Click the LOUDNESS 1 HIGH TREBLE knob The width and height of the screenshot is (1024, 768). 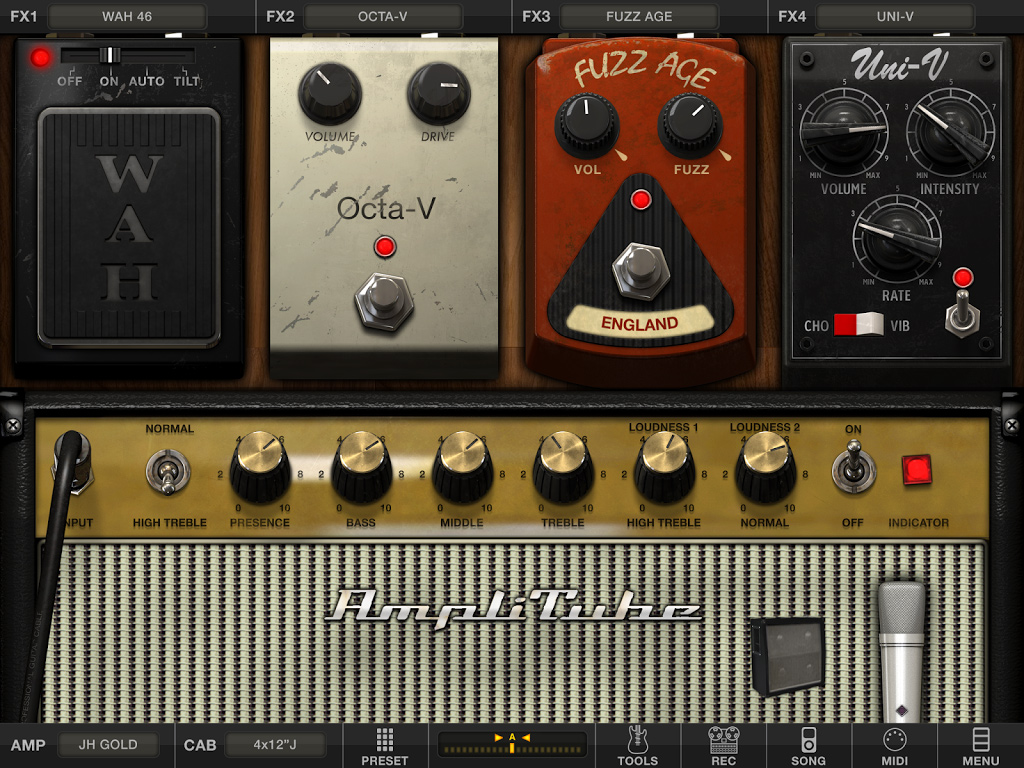click(x=664, y=466)
